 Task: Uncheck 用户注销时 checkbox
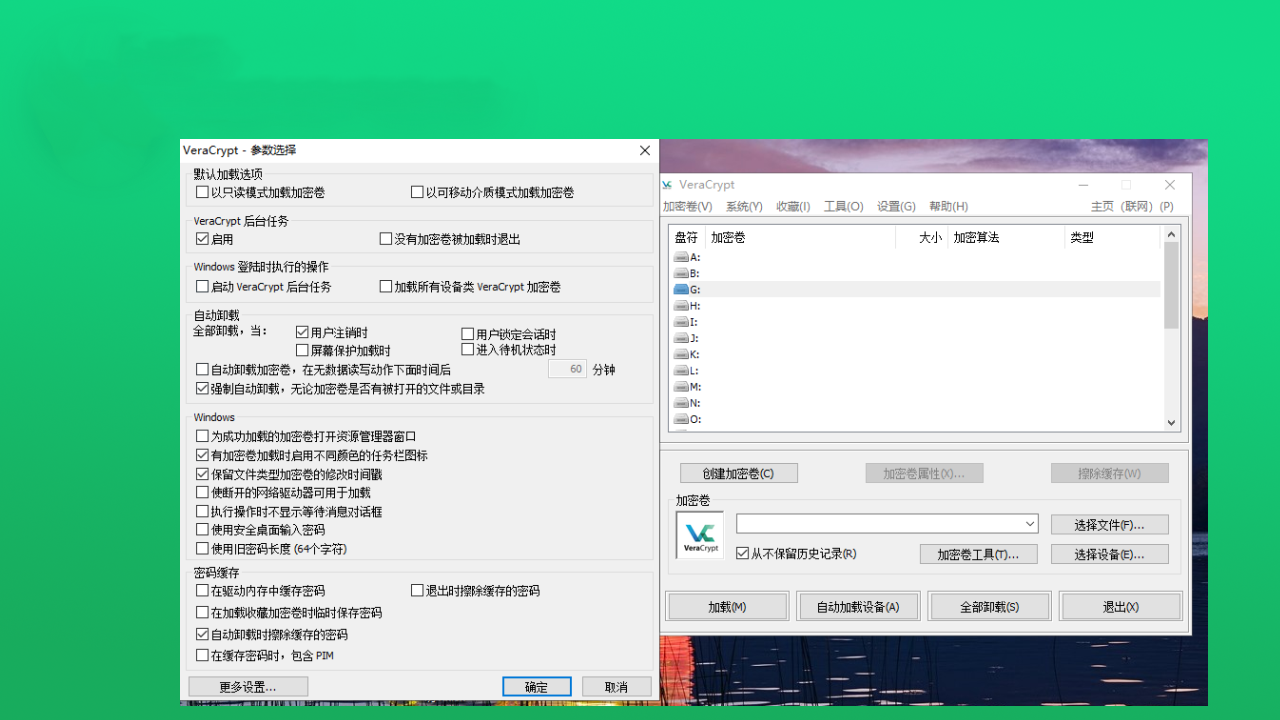click(x=303, y=332)
